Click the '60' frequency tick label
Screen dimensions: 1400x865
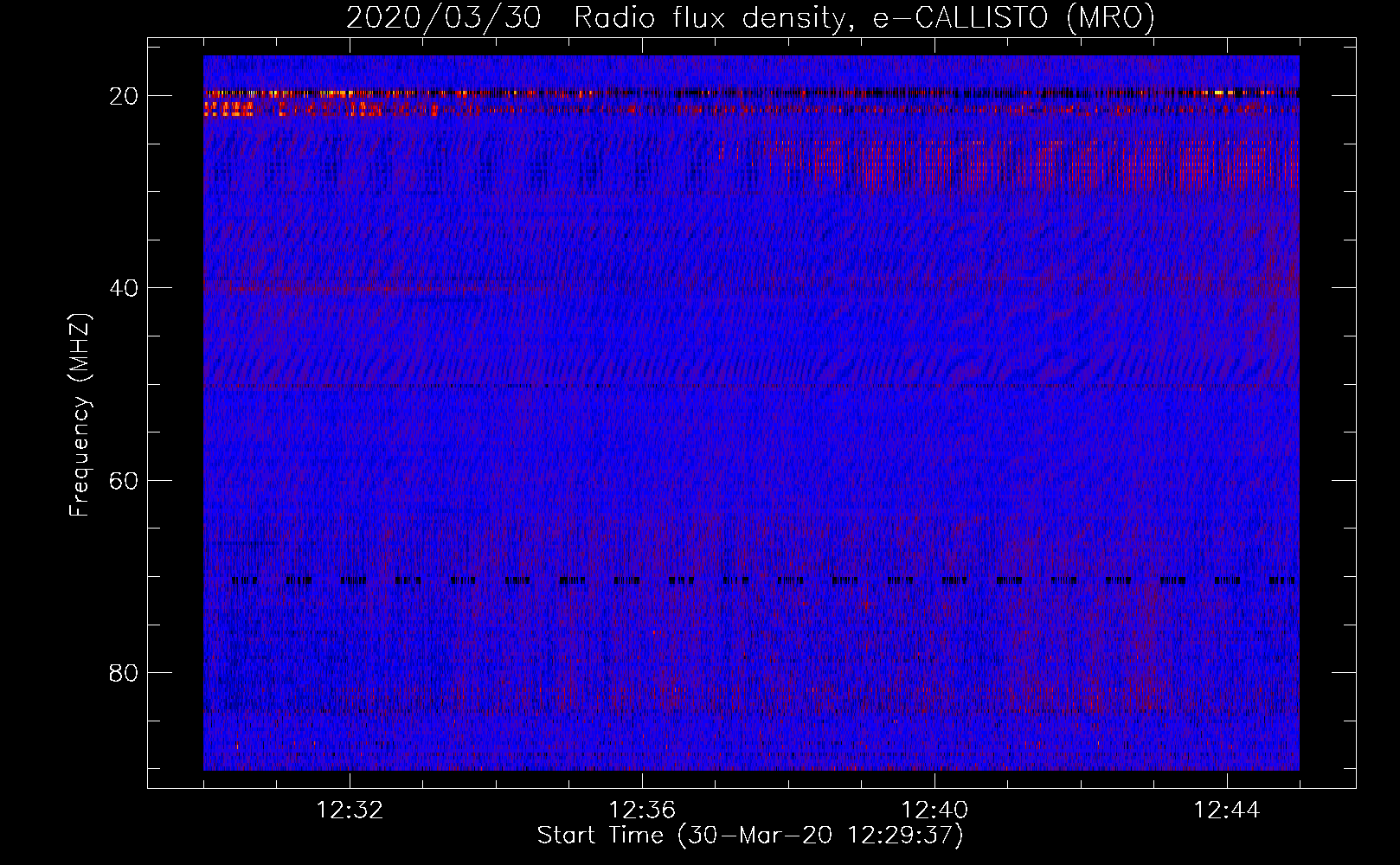[x=124, y=481]
